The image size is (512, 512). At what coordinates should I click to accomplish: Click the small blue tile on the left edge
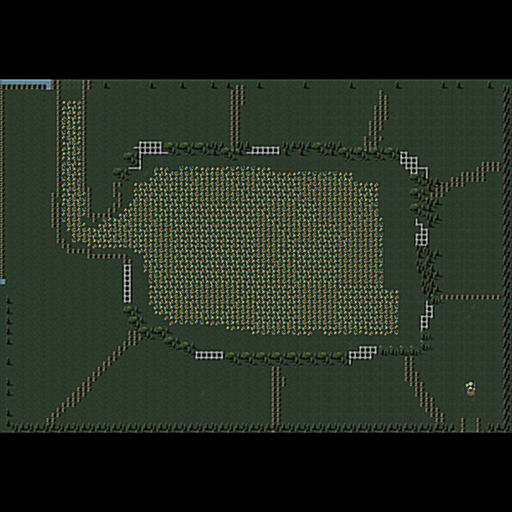[x=2, y=282]
